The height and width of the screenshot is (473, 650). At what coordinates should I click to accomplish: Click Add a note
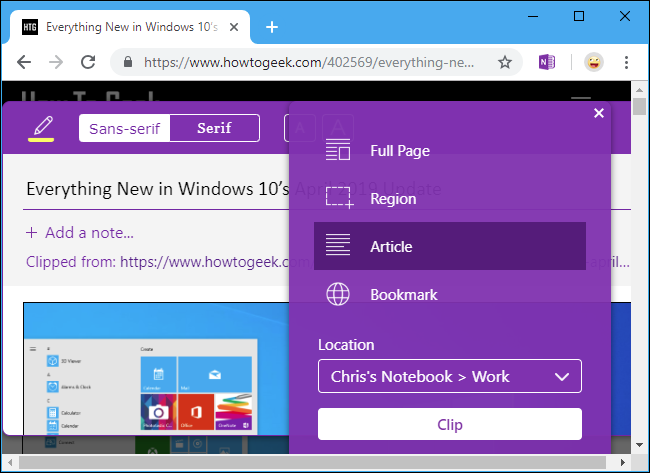point(80,233)
